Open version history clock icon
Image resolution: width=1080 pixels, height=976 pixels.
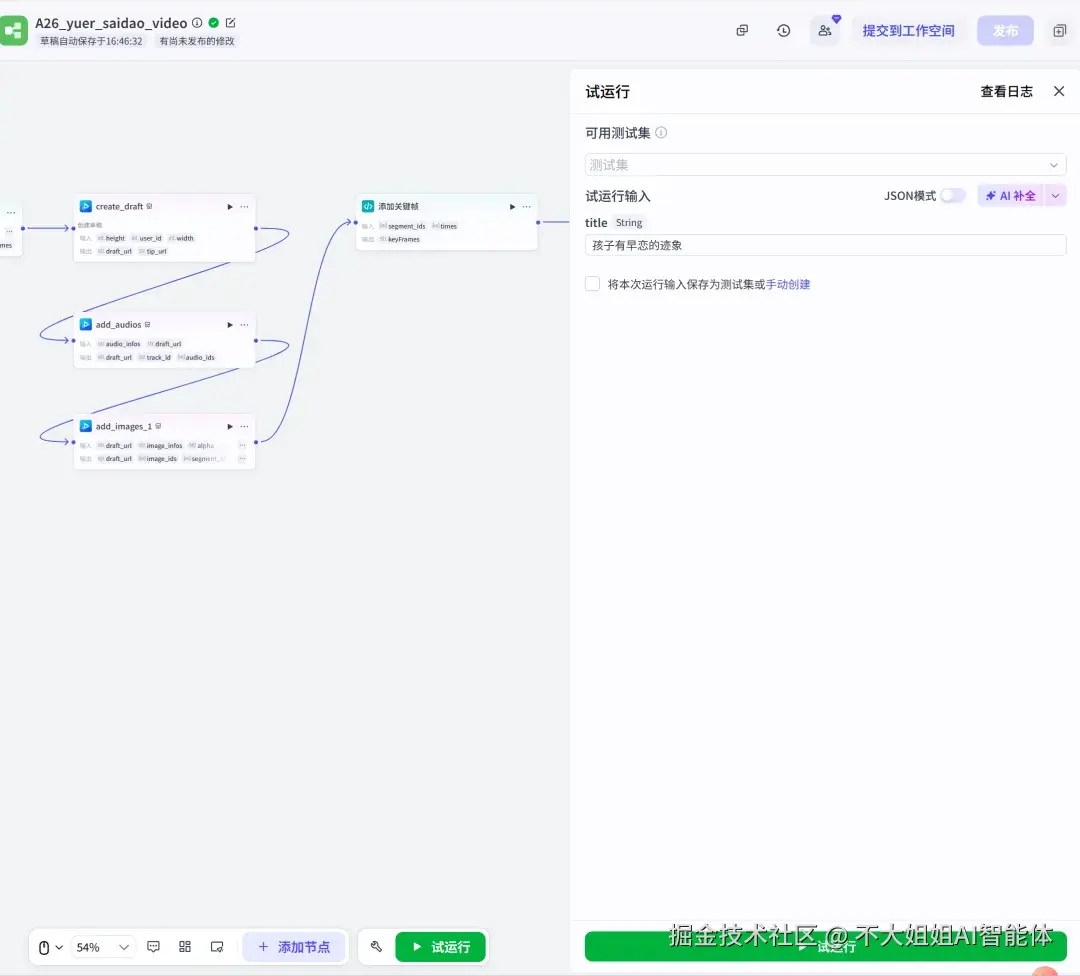pyautogui.click(x=783, y=30)
